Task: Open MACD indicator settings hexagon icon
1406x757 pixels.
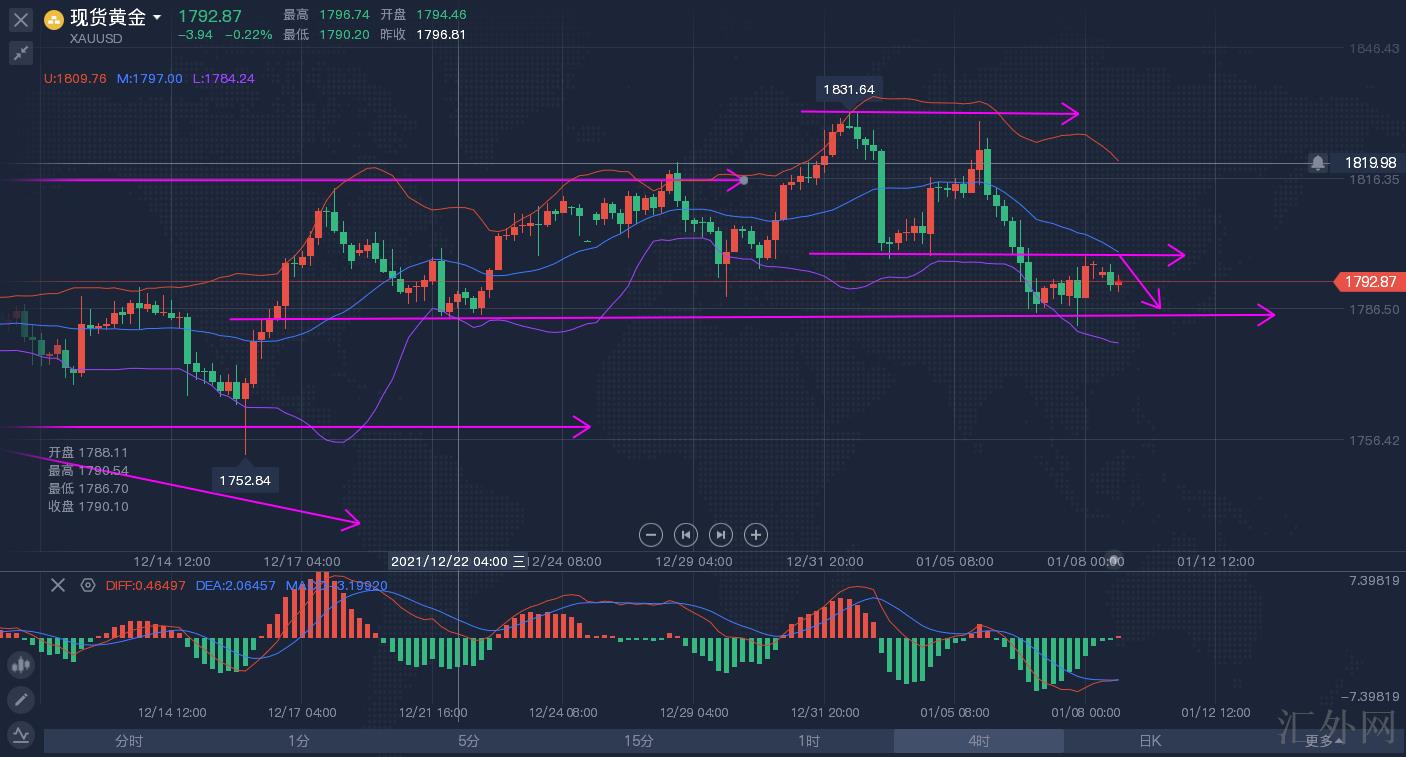Action: click(88, 585)
